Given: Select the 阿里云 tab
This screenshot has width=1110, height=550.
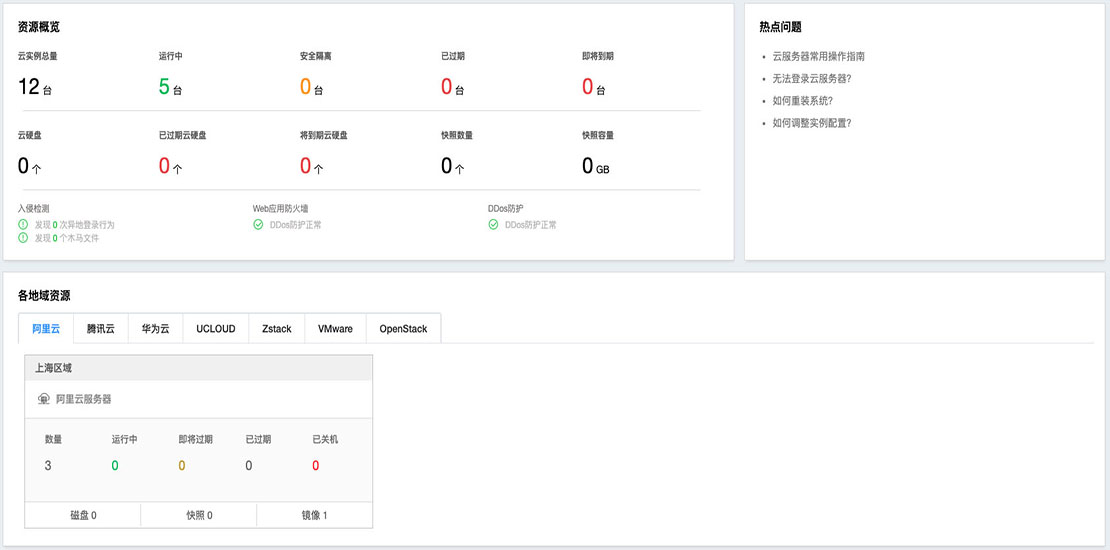Looking at the screenshot, I should coord(46,329).
